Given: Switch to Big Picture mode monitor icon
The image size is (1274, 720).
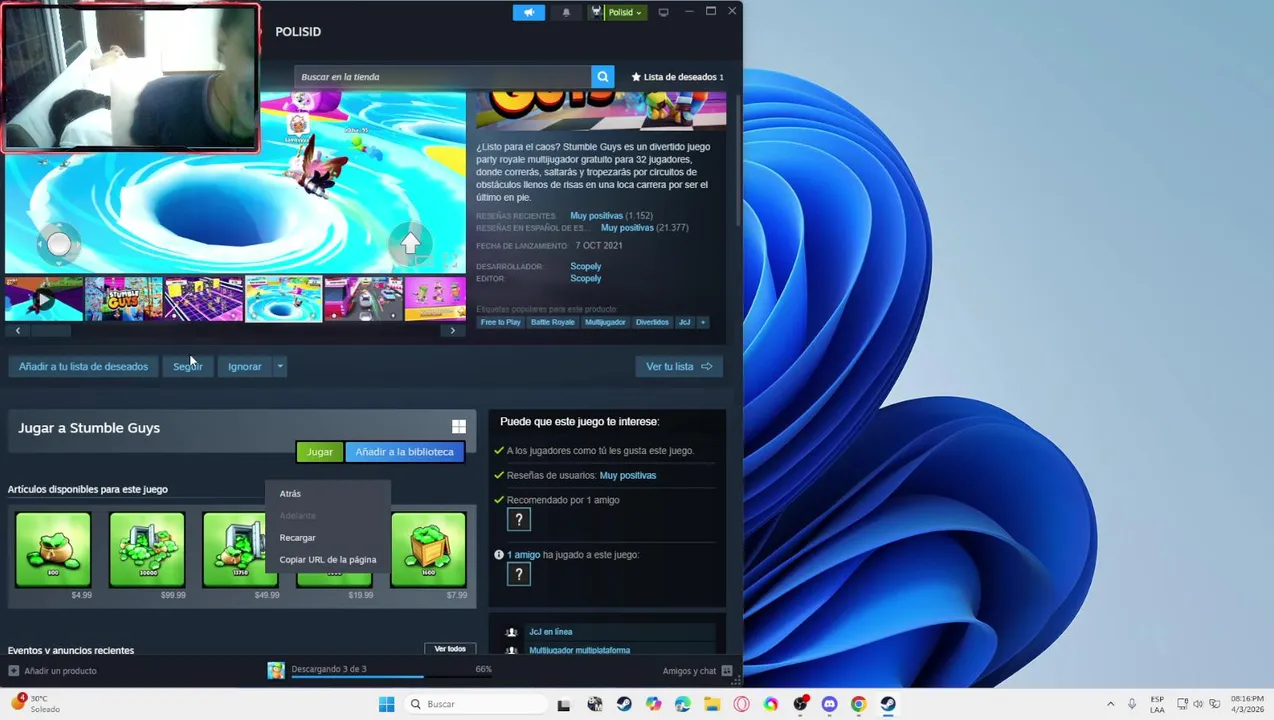Looking at the screenshot, I should point(663,12).
